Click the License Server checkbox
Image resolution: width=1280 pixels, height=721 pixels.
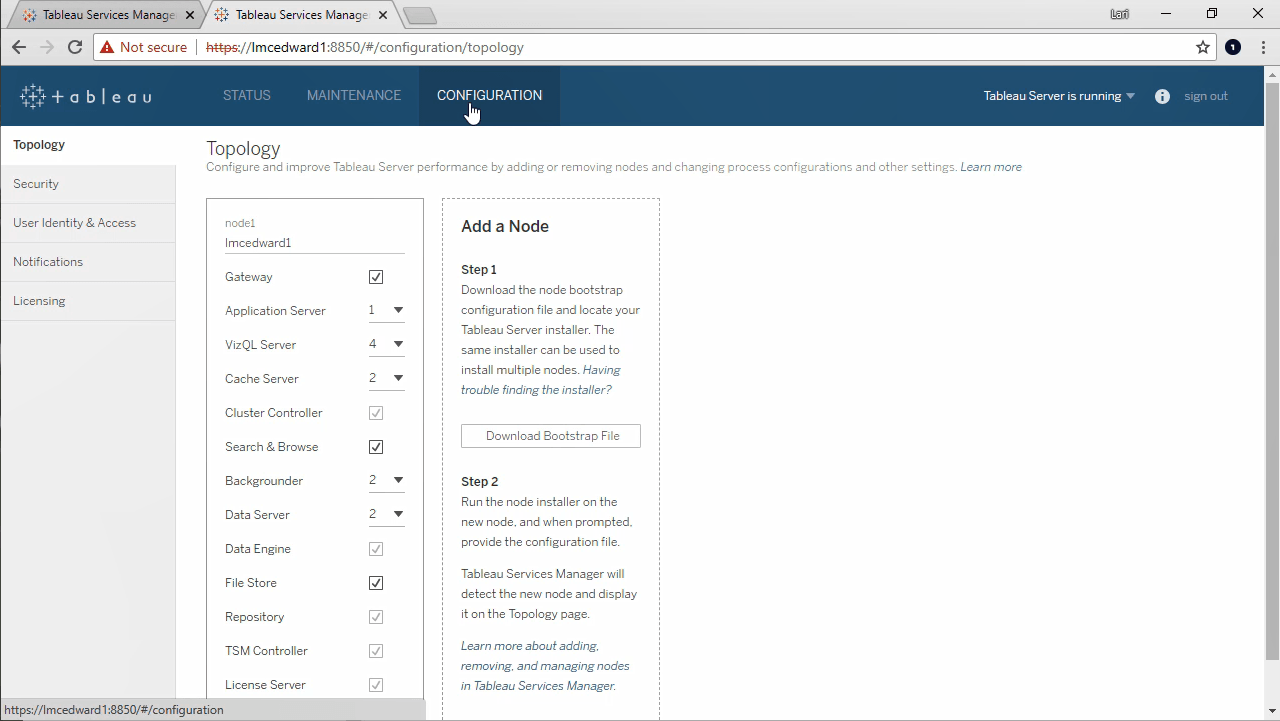(376, 685)
